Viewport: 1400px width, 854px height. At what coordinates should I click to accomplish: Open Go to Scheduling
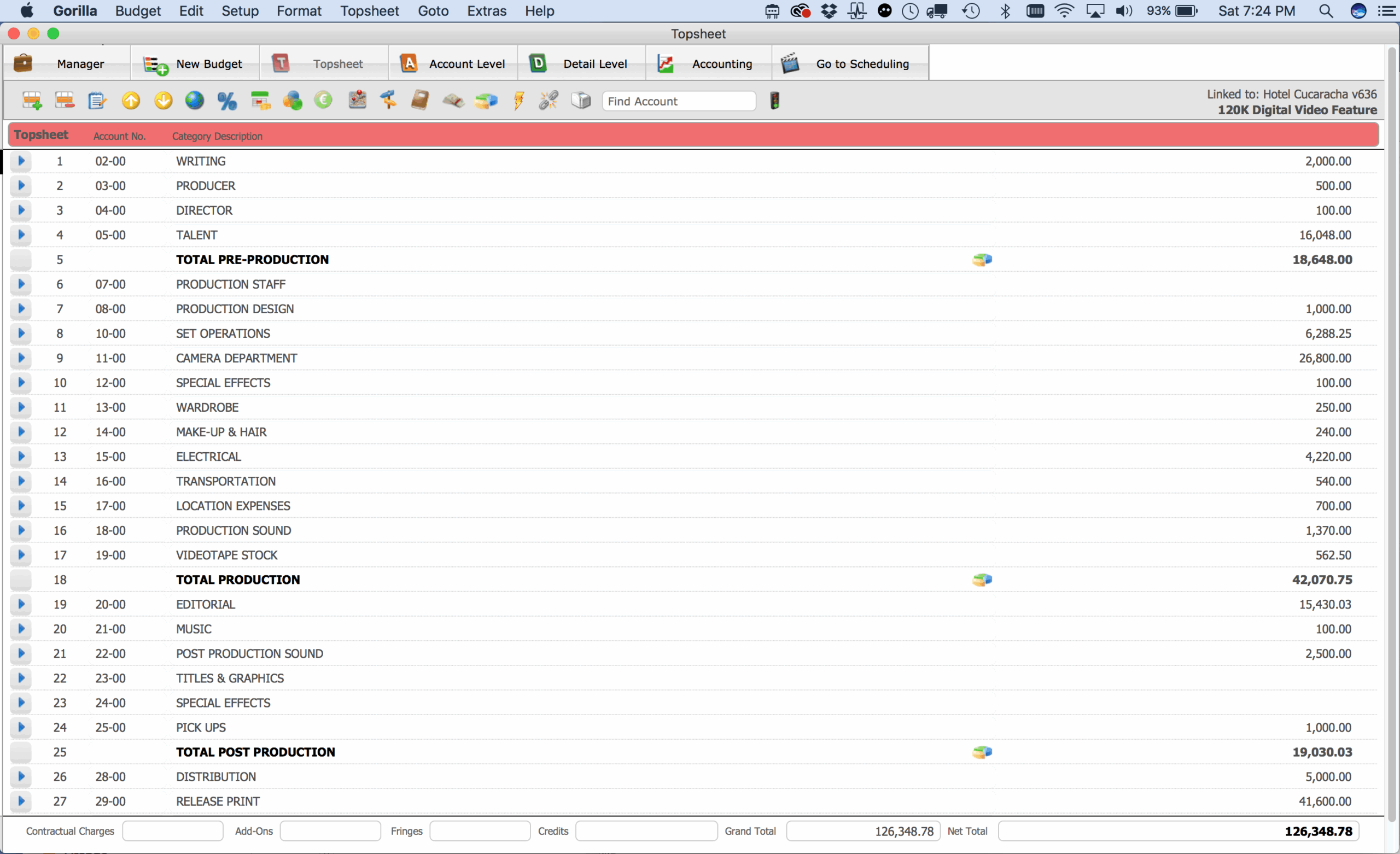tap(848, 63)
